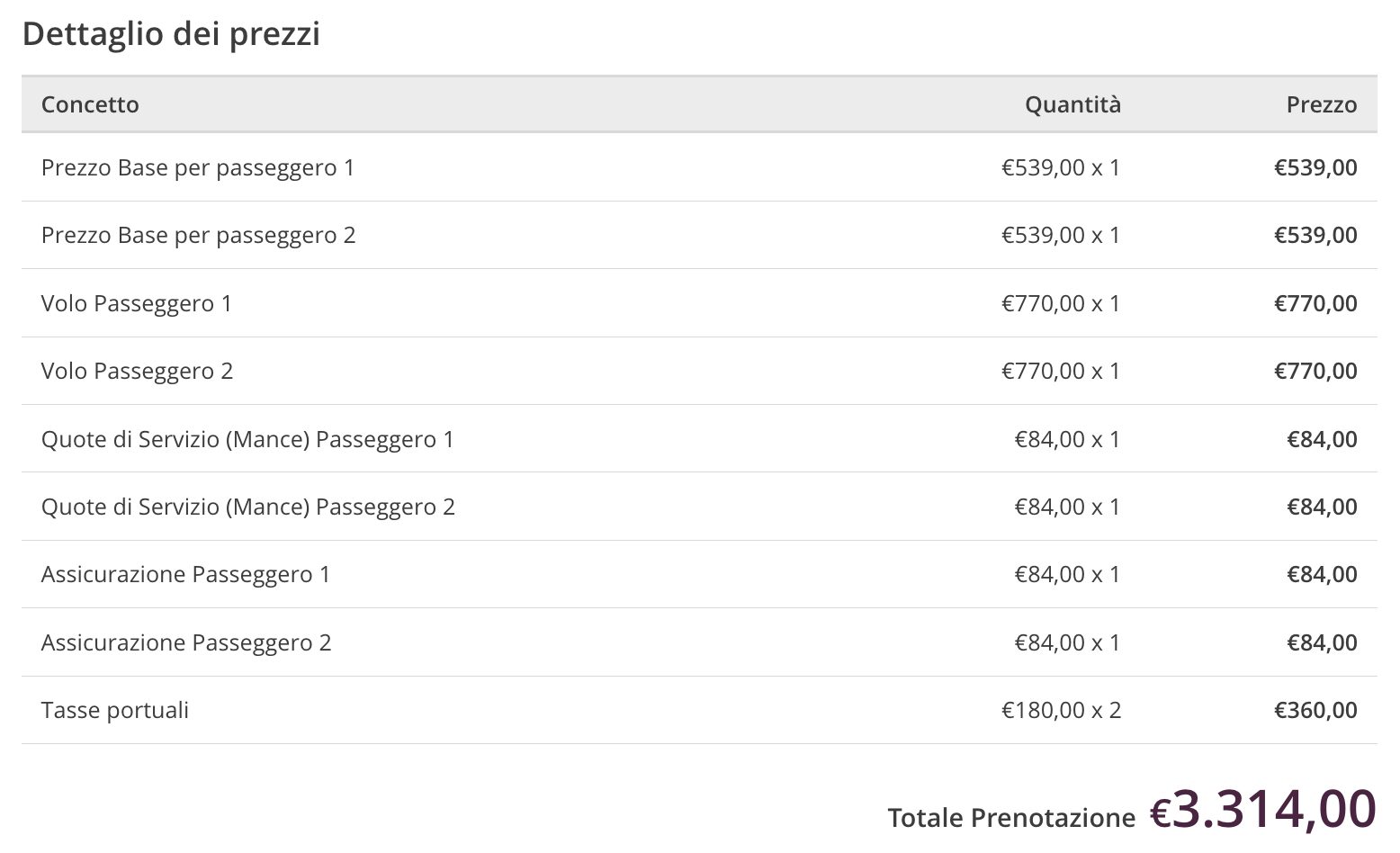Click the "Assicurazione Passeggero 2" row label
This screenshot has height=853, width=1400.
185,643
